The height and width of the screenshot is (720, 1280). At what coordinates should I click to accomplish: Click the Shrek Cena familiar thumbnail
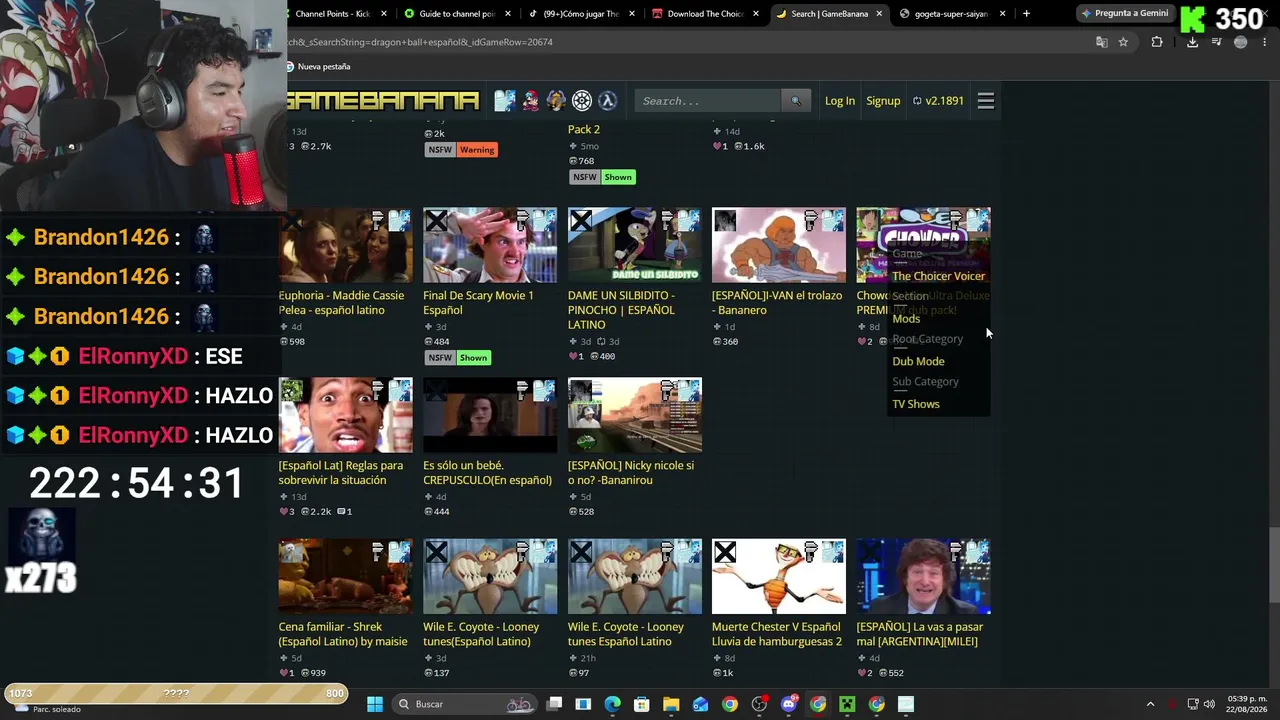click(346, 577)
